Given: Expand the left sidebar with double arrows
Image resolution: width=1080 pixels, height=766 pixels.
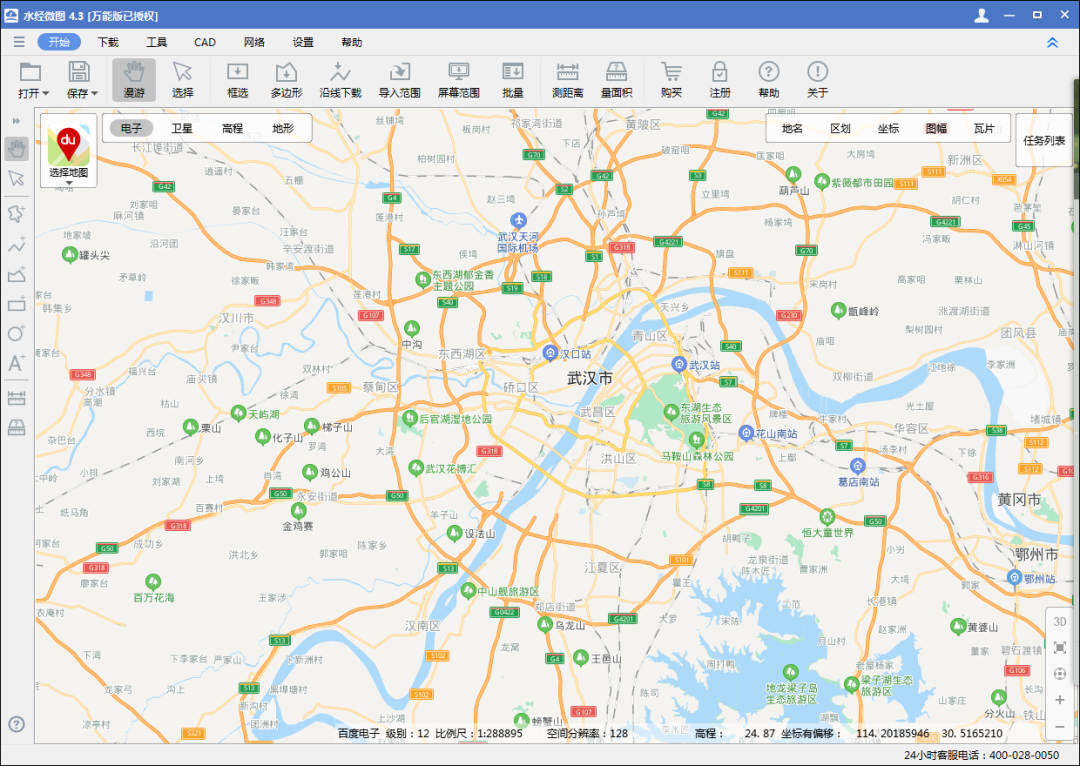Looking at the screenshot, I should tap(17, 121).
